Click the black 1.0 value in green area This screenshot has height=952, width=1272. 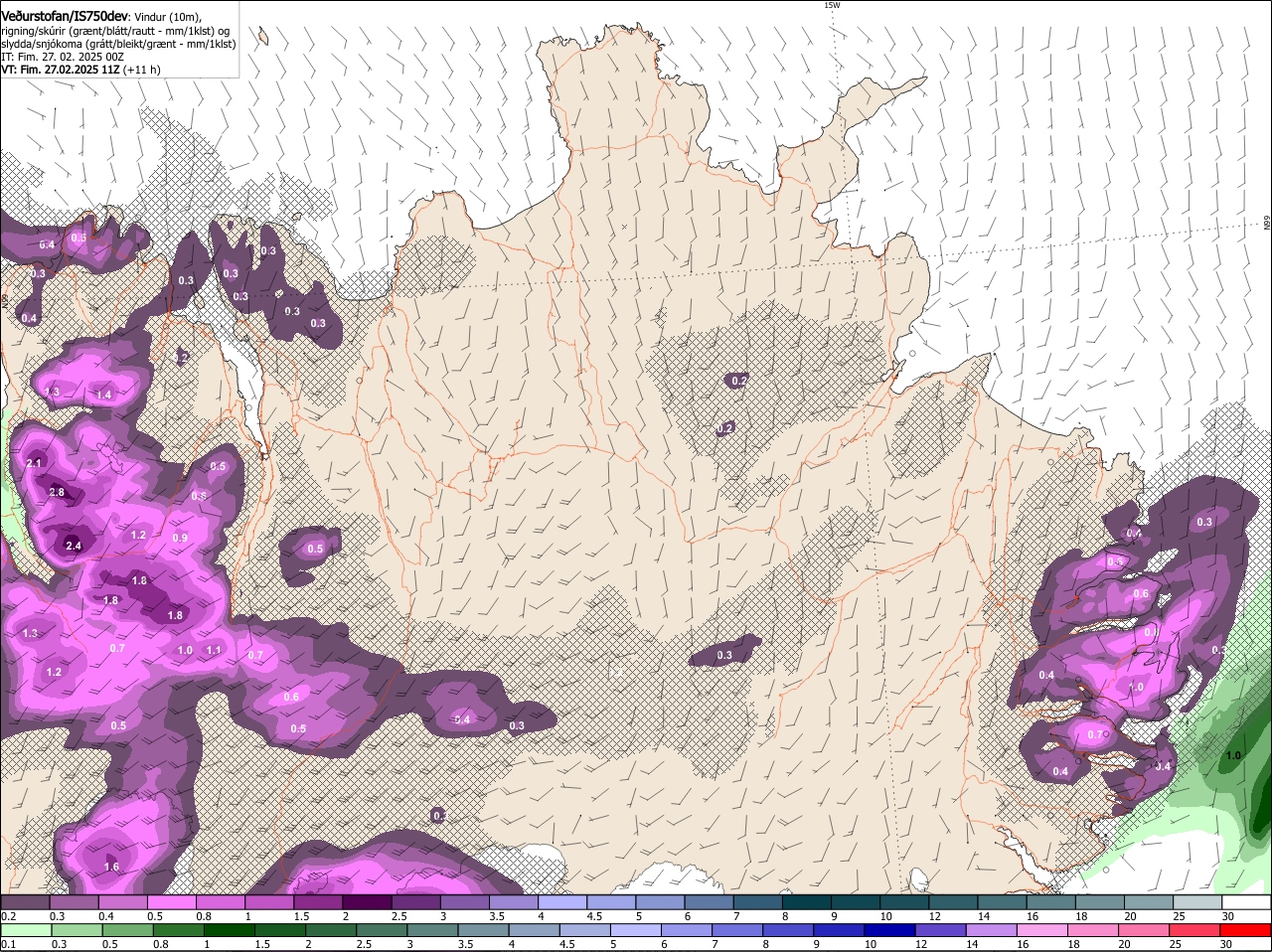point(1233,755)
